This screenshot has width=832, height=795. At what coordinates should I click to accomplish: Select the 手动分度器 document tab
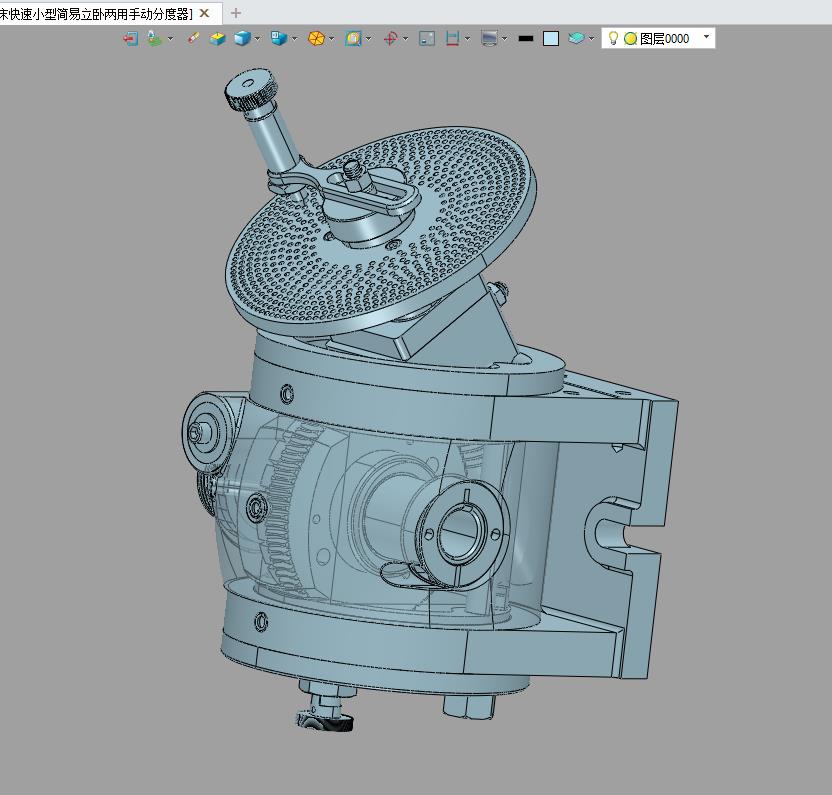[94, 14]
